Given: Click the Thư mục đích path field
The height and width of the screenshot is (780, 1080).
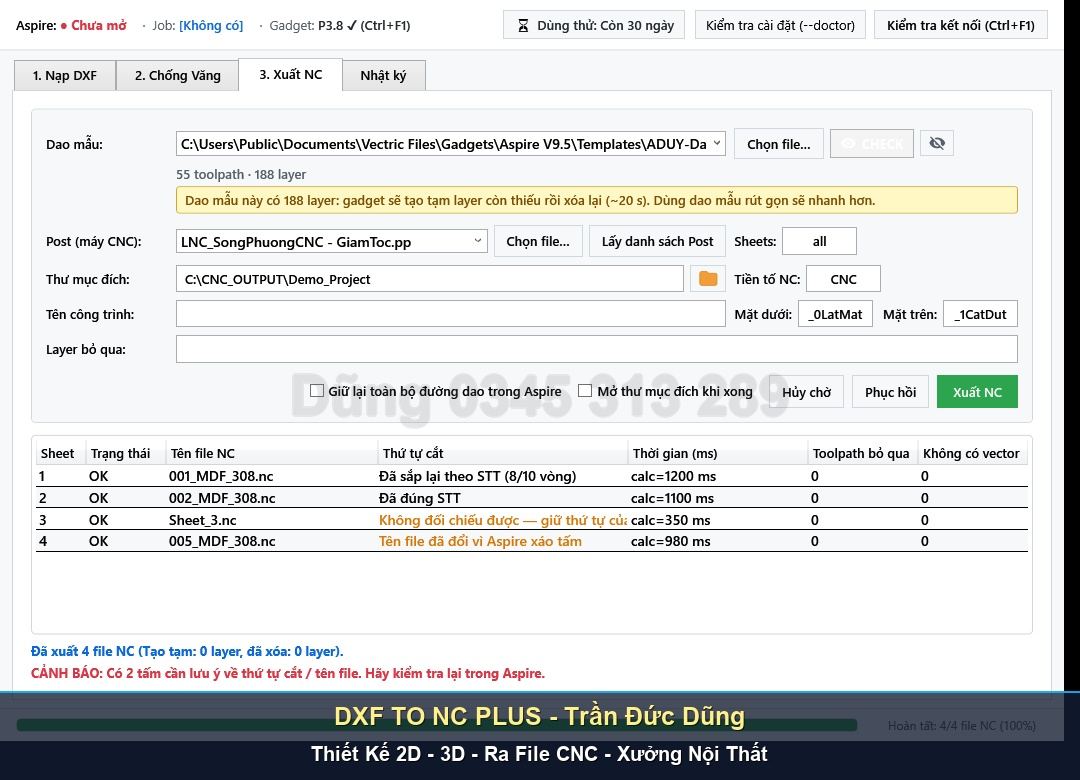Looking at the screenshot, I should (x=430, y=279).
